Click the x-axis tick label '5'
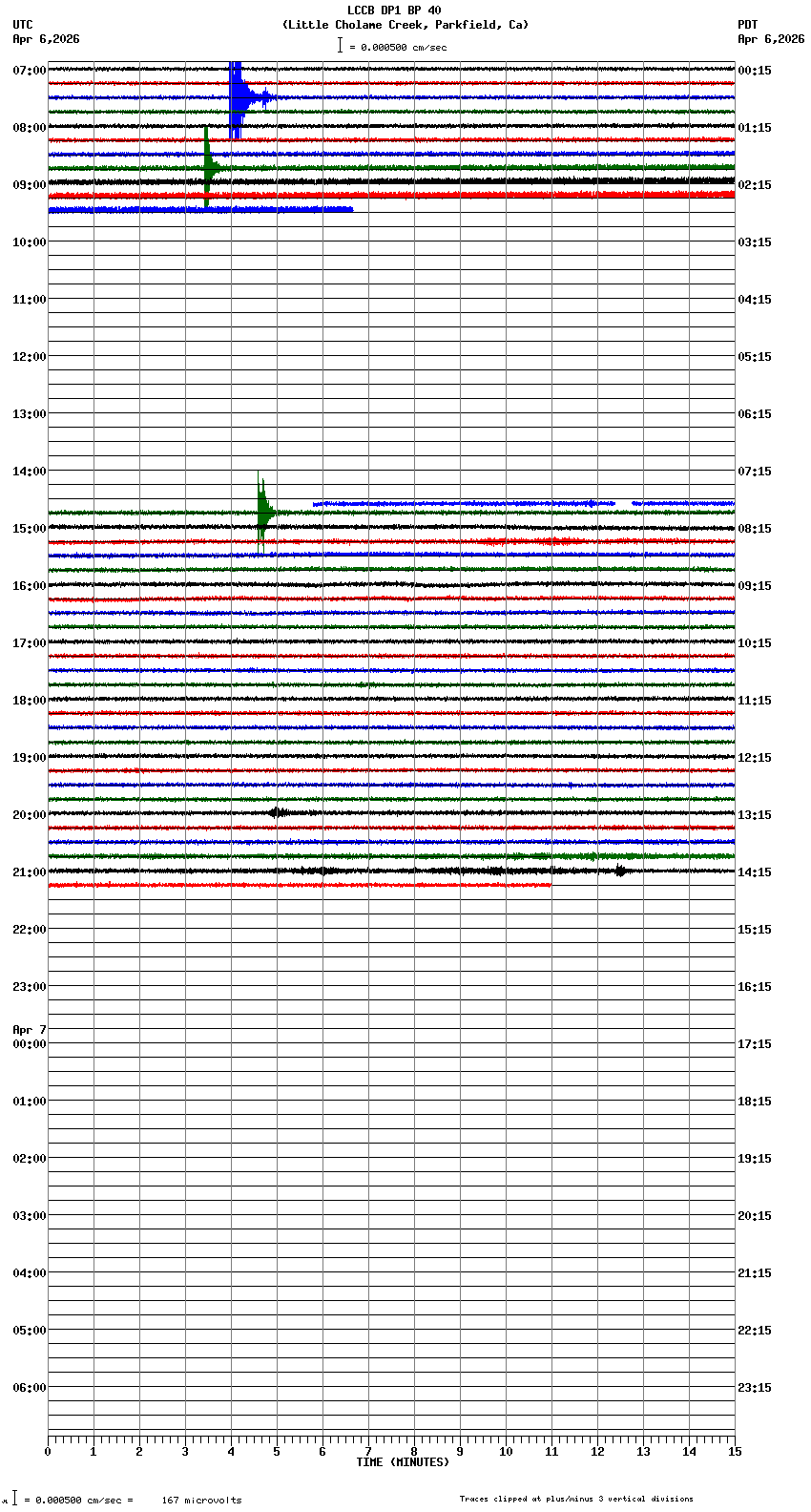This screenshot has width=811, height=1512. tap(277, 1452)
